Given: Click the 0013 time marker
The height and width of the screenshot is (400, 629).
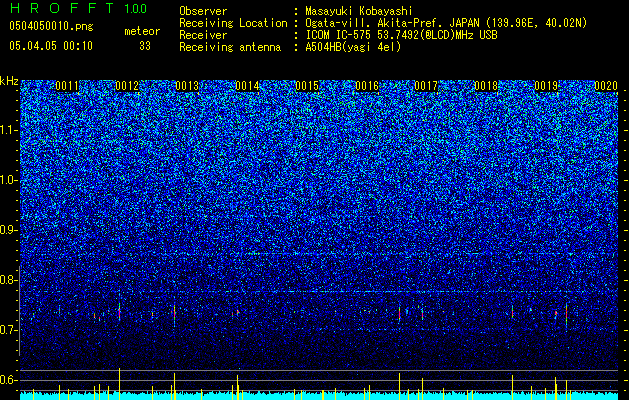Looking at the screenshot, I should (x=187, y=86).
